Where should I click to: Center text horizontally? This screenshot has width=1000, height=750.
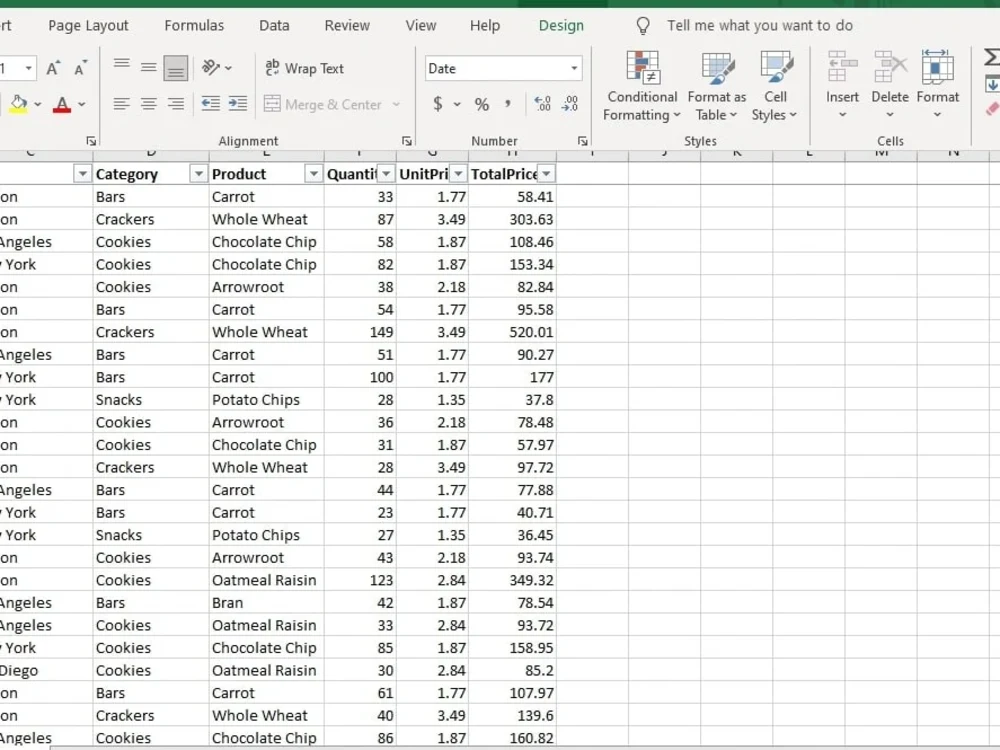[x=149, y=104]
